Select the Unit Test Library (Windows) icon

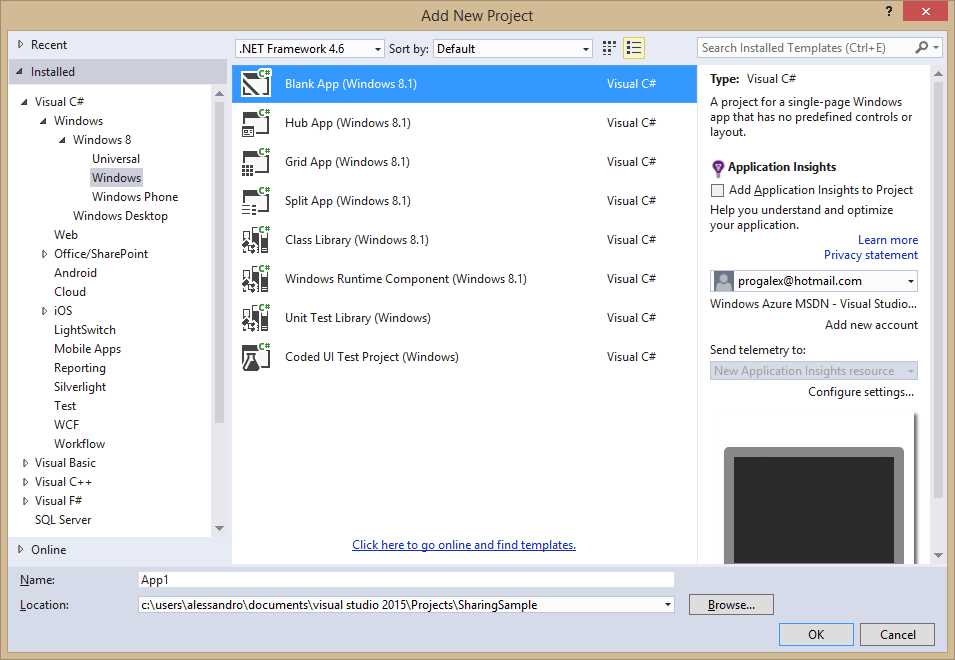[x=256, y=317]
